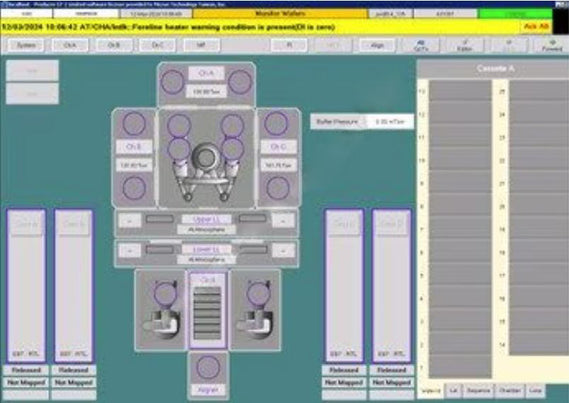Select slot 13 in Cassette A
The image size is (569, 403).
pos(460,91)
